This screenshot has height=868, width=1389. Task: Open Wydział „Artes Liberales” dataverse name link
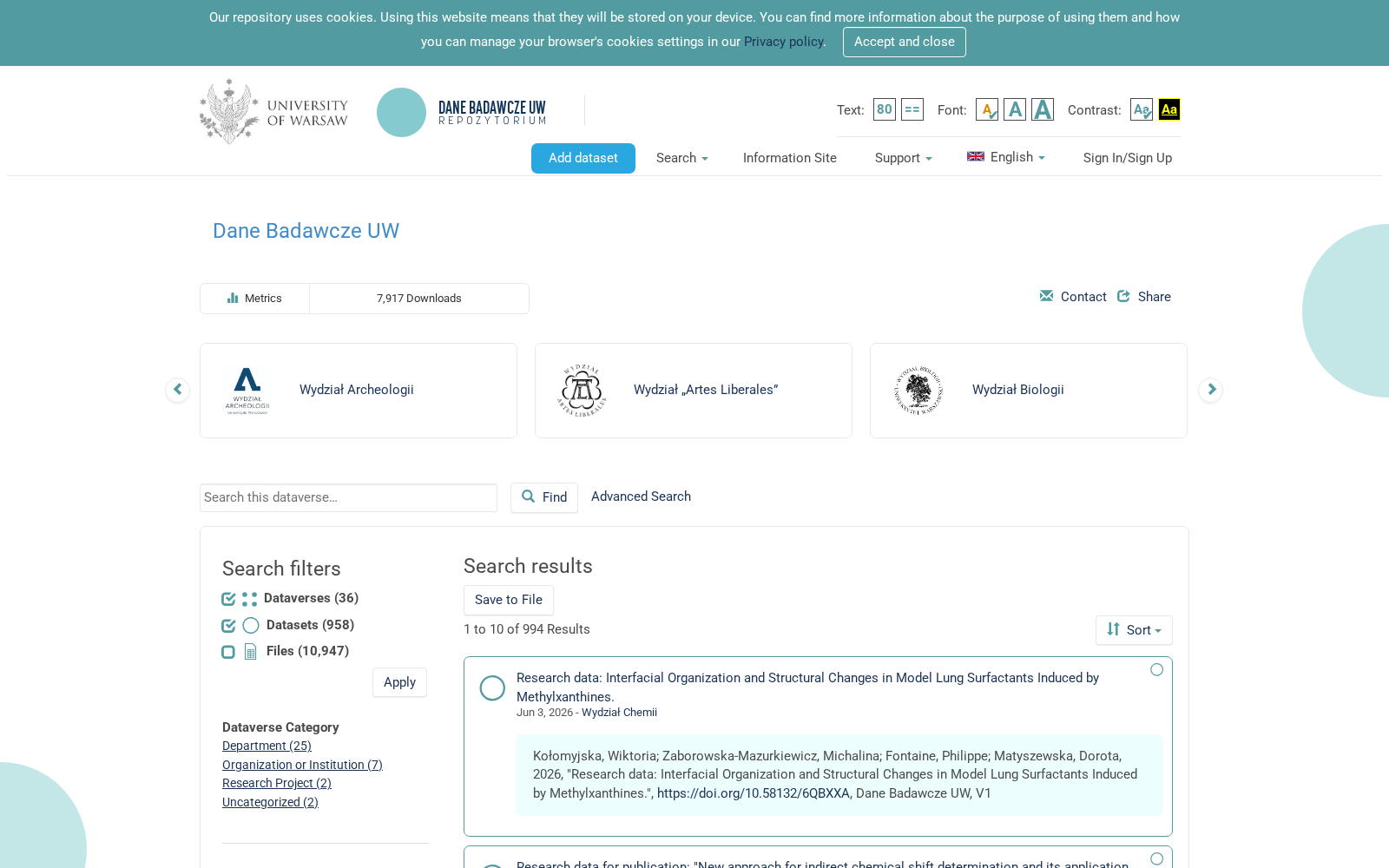[706, 390]
